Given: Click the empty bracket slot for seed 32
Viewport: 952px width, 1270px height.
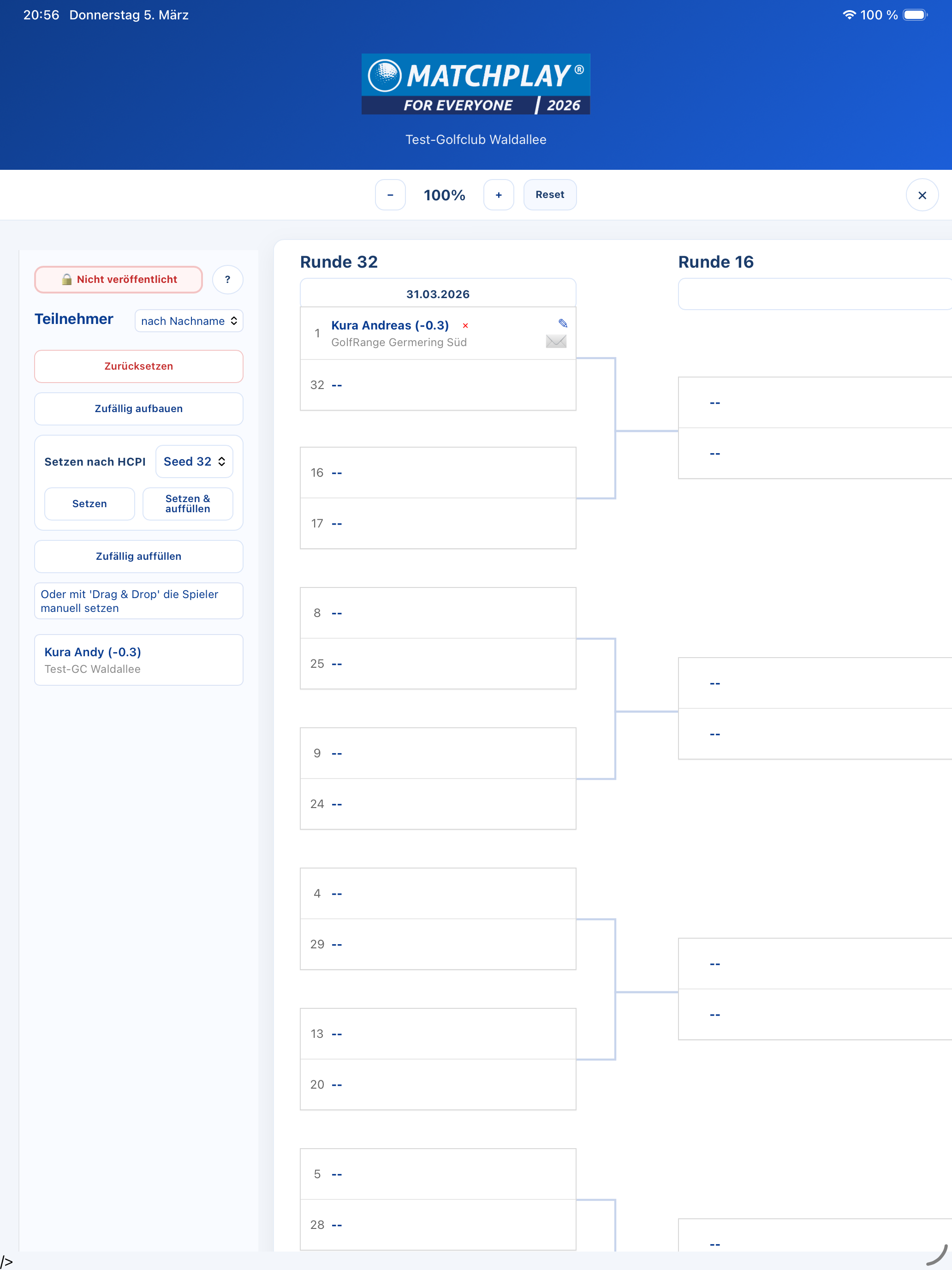Looking at the screenshot, I should (438, 385).
